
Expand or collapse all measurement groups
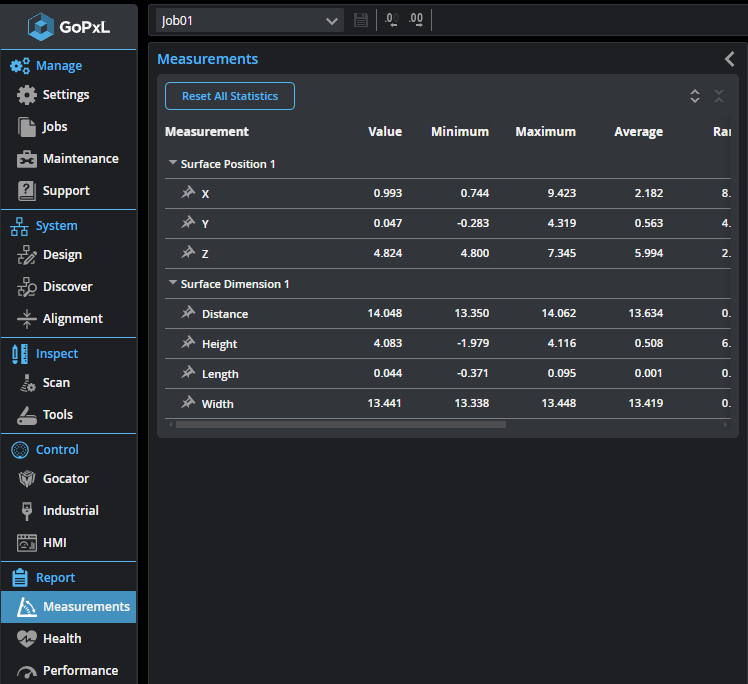coord(695,96)
